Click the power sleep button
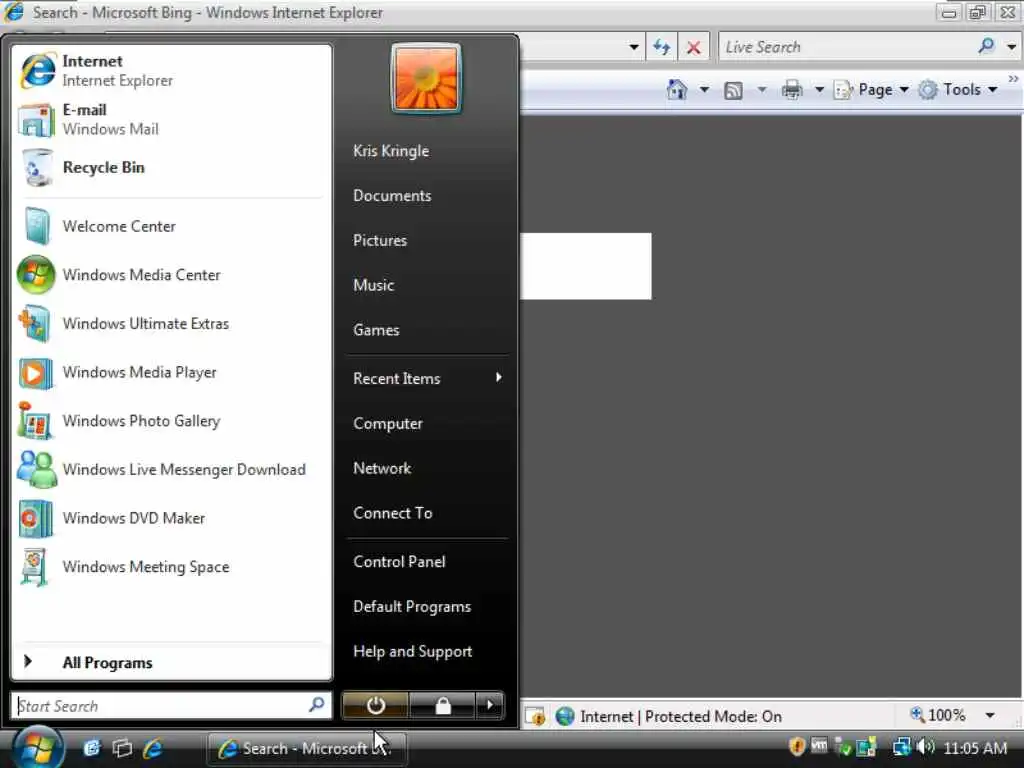 tap(376, 705)
